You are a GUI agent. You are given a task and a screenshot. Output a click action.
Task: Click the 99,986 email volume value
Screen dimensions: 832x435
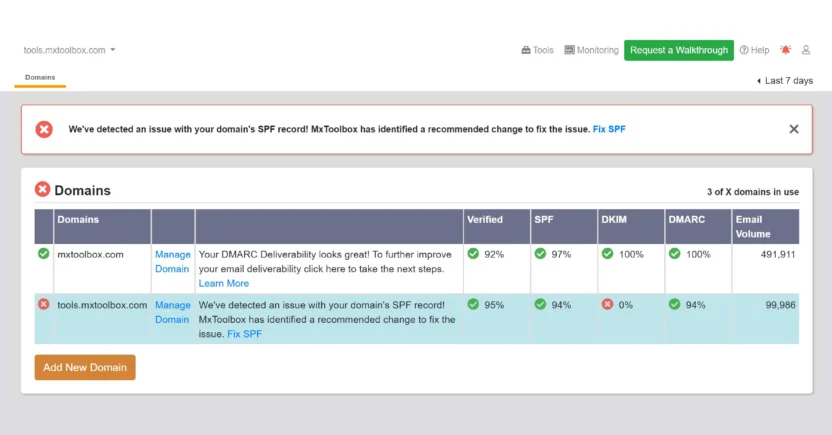[x=780, y=305]
